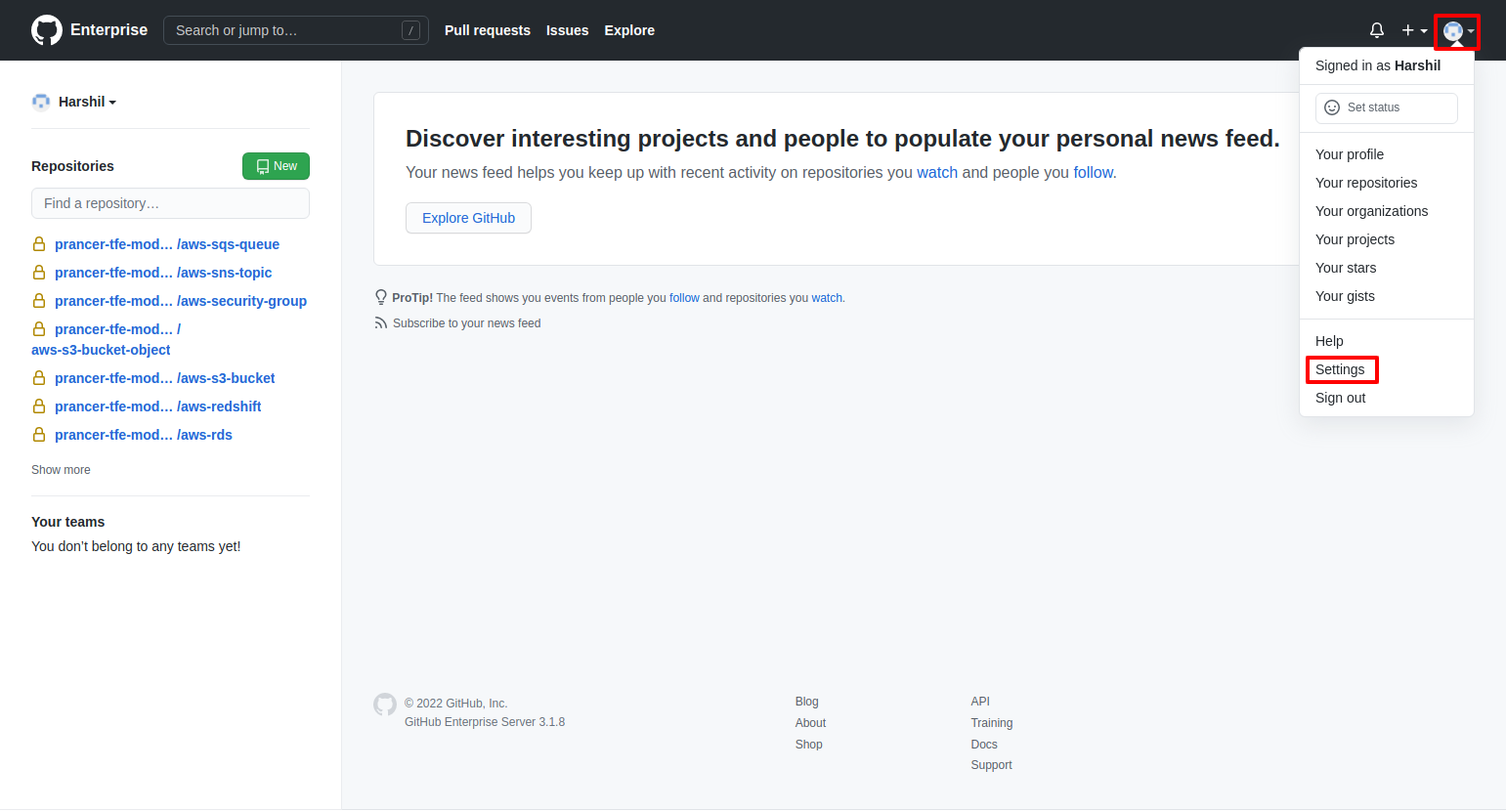Select Your projects from the menu
1506x812 pixels.
point(1355,239)
